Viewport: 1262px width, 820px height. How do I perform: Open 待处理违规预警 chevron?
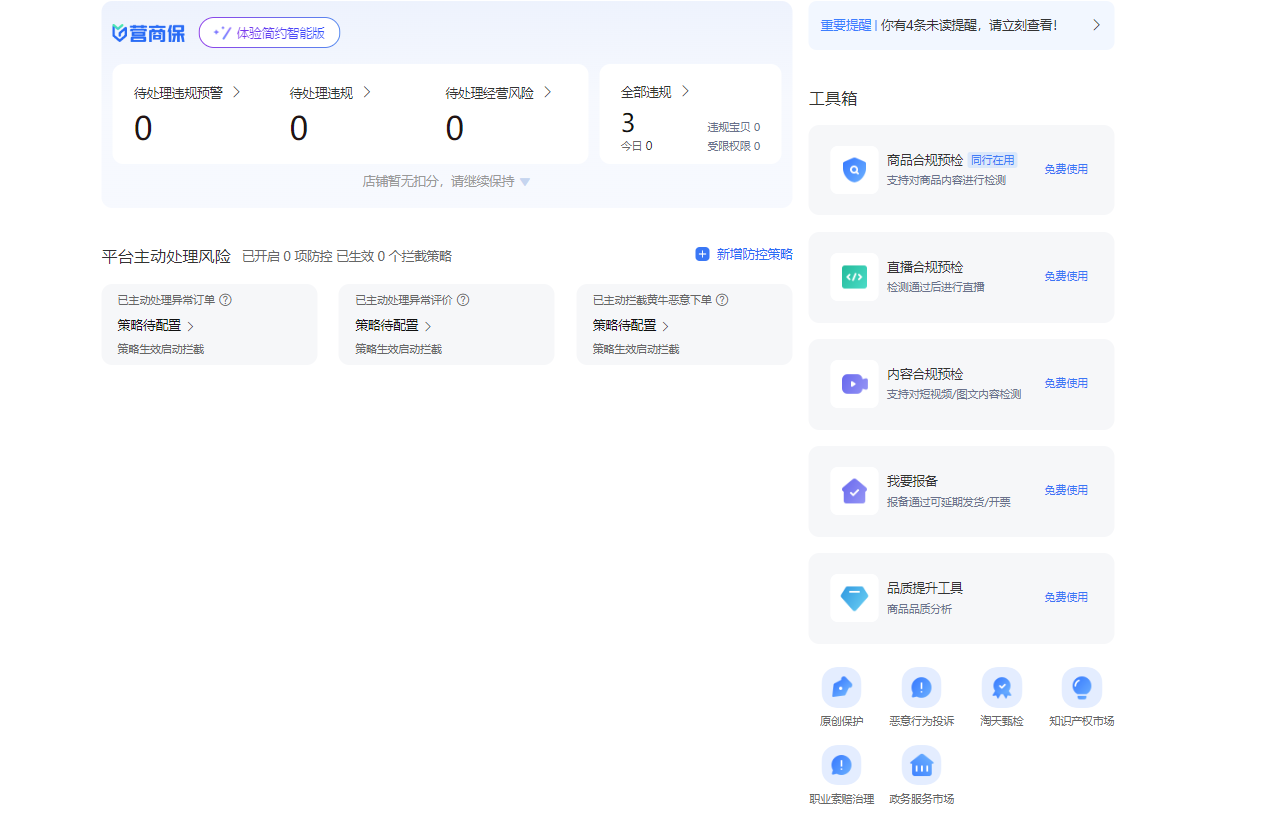pos(237,92)
